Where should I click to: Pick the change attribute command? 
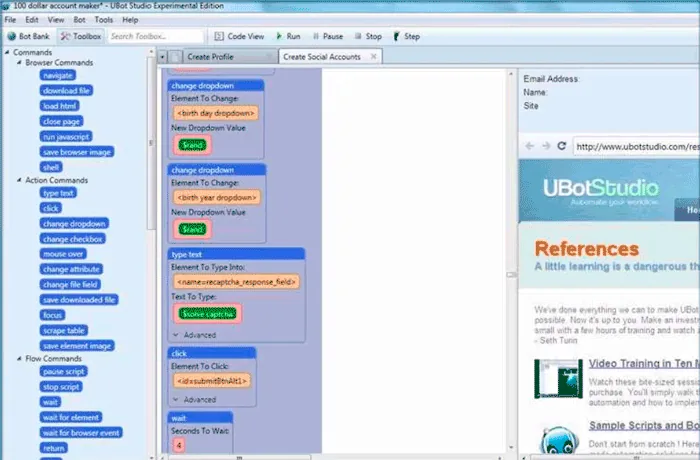click(x=71, y=269)
